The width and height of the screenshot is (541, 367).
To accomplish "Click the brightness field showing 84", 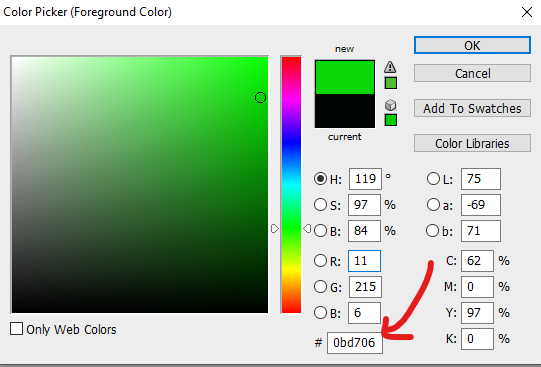I will tap(364, 230).
